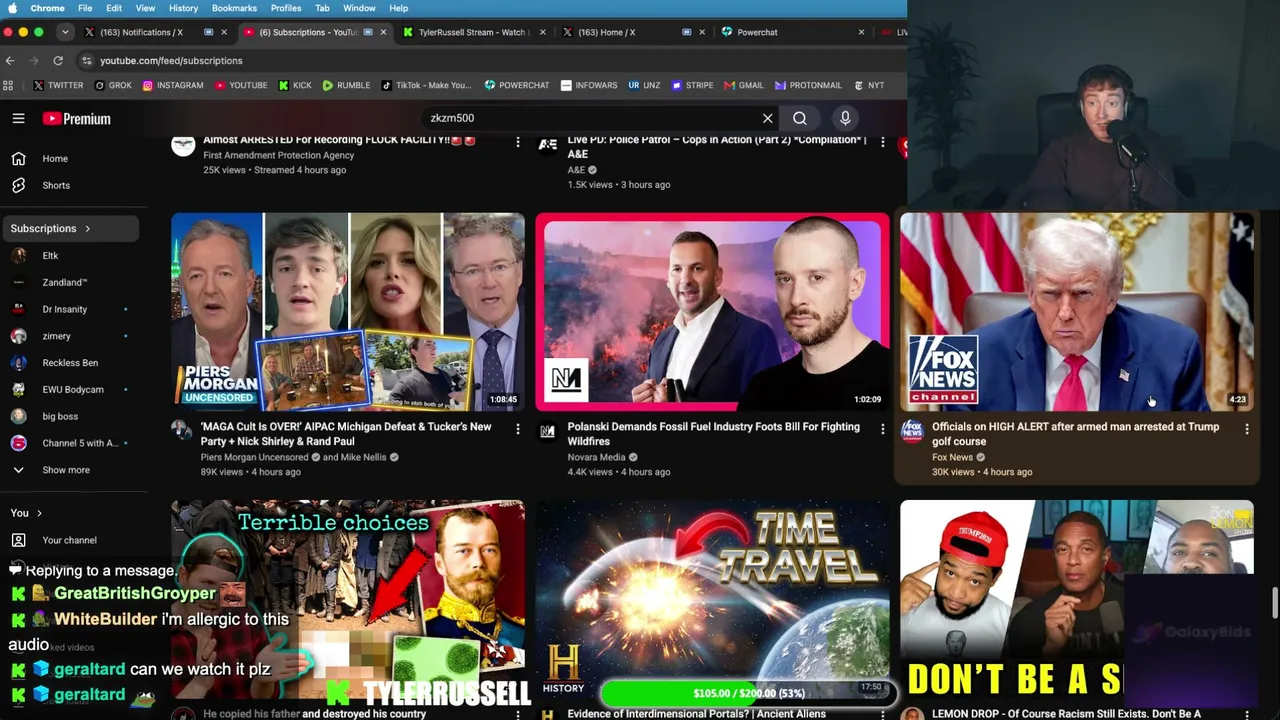Screen dimensions: 1280x720
Task: Open the History menu
Action: click(183, 8)
